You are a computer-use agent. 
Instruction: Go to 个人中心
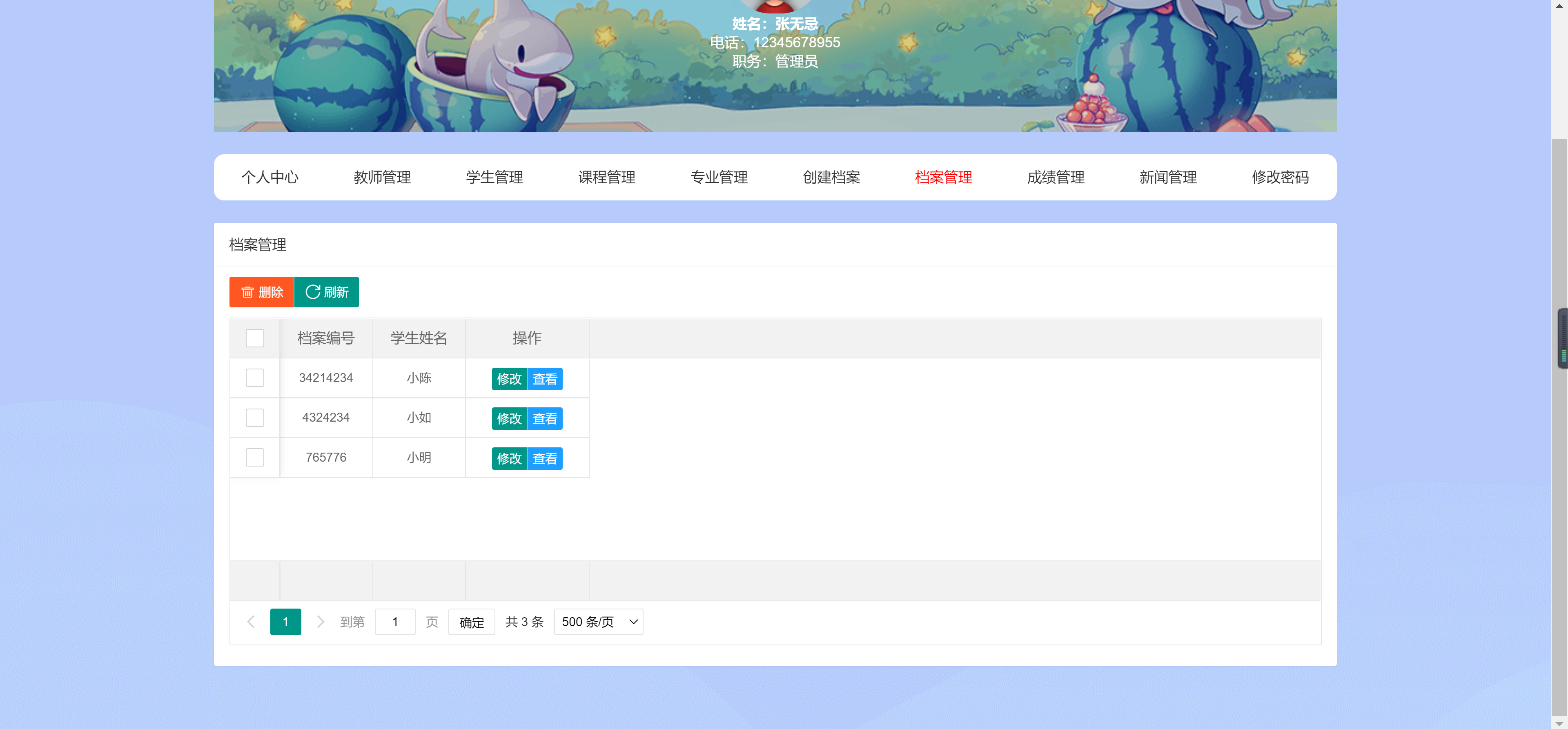coord(271,177)
